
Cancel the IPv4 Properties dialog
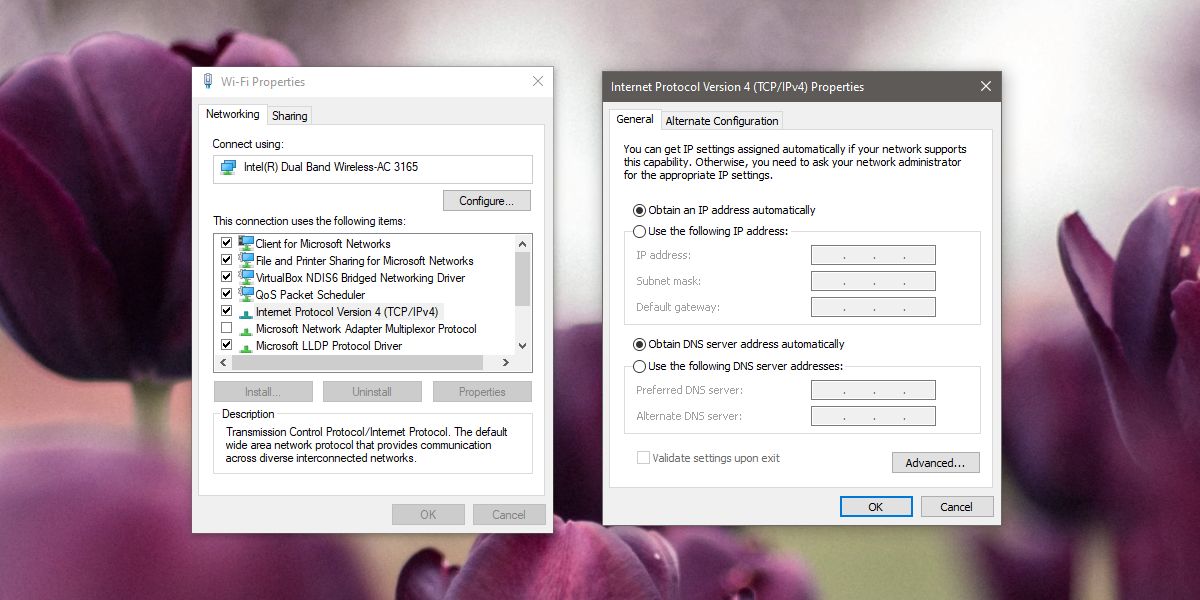(957, 507)
